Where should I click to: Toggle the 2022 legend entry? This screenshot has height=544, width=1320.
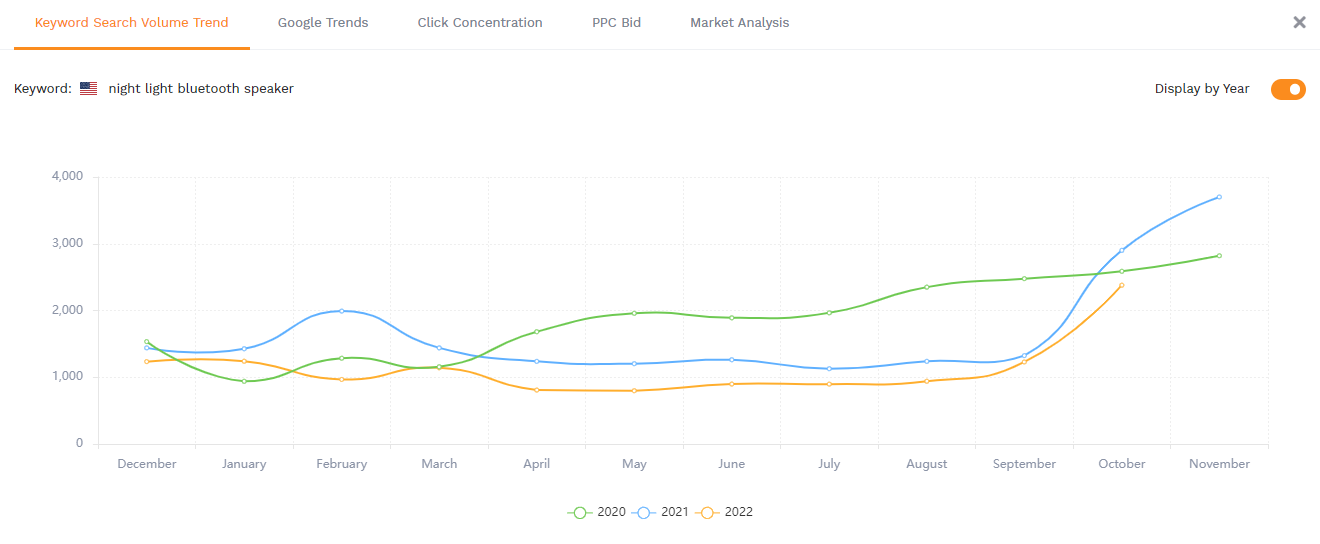tap(725, 512)
